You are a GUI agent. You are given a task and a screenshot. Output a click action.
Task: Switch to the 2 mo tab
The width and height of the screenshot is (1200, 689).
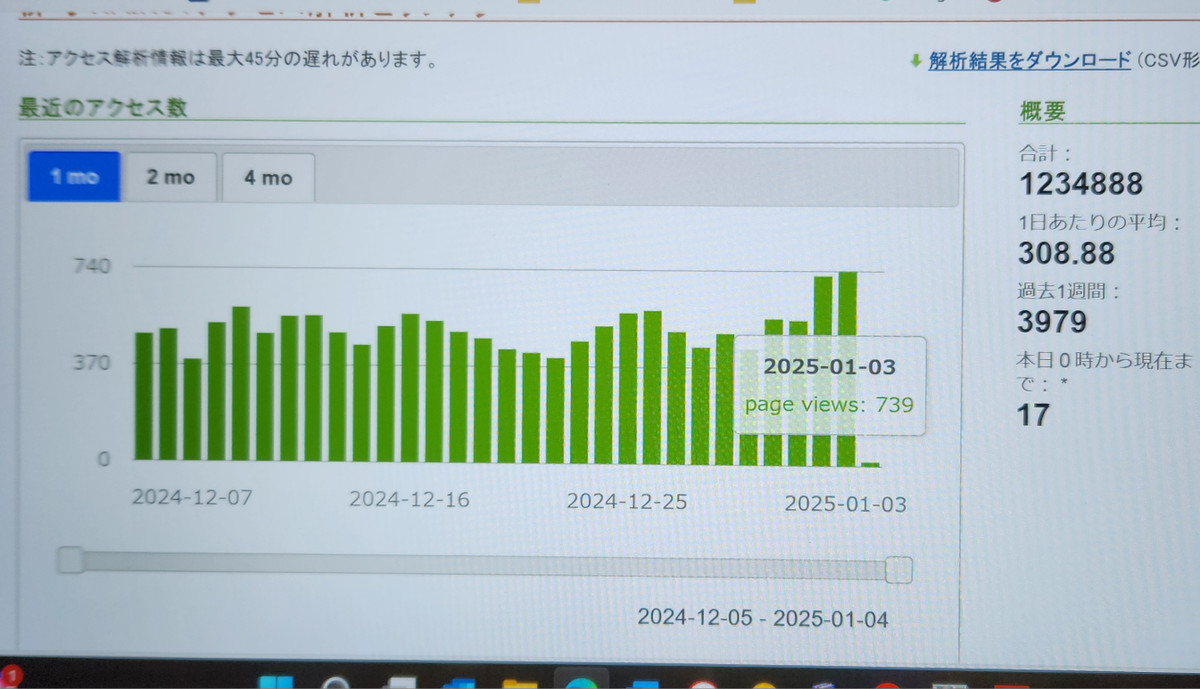click(170, 177)
